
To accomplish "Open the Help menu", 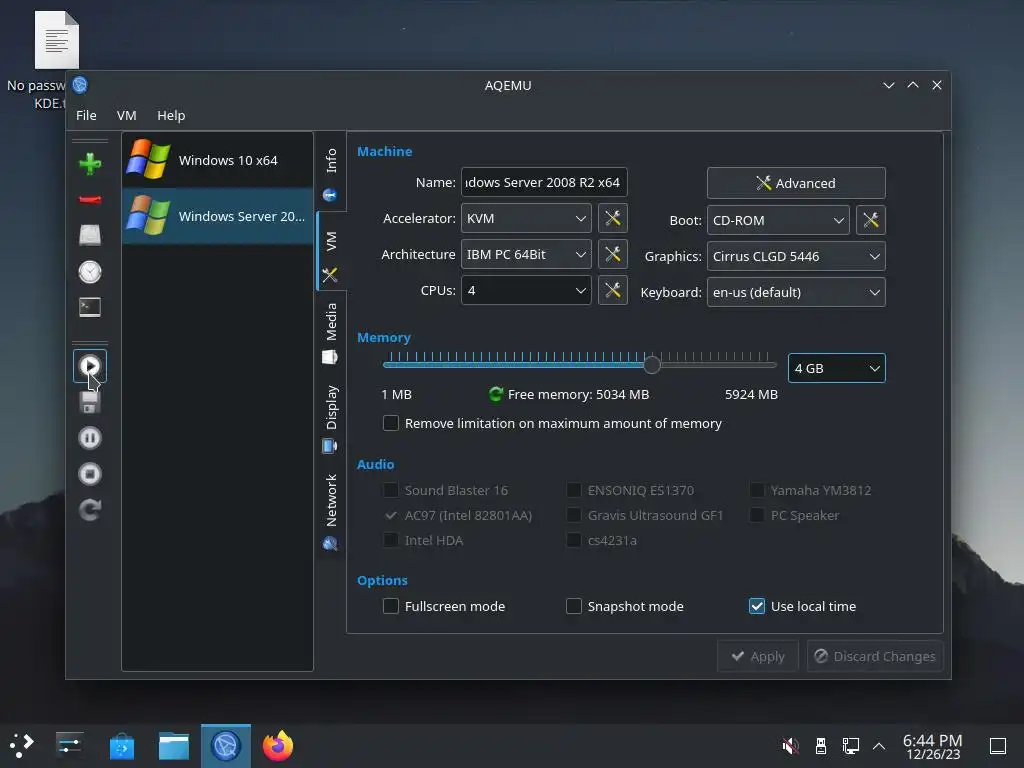I will (x=171, y=115).
